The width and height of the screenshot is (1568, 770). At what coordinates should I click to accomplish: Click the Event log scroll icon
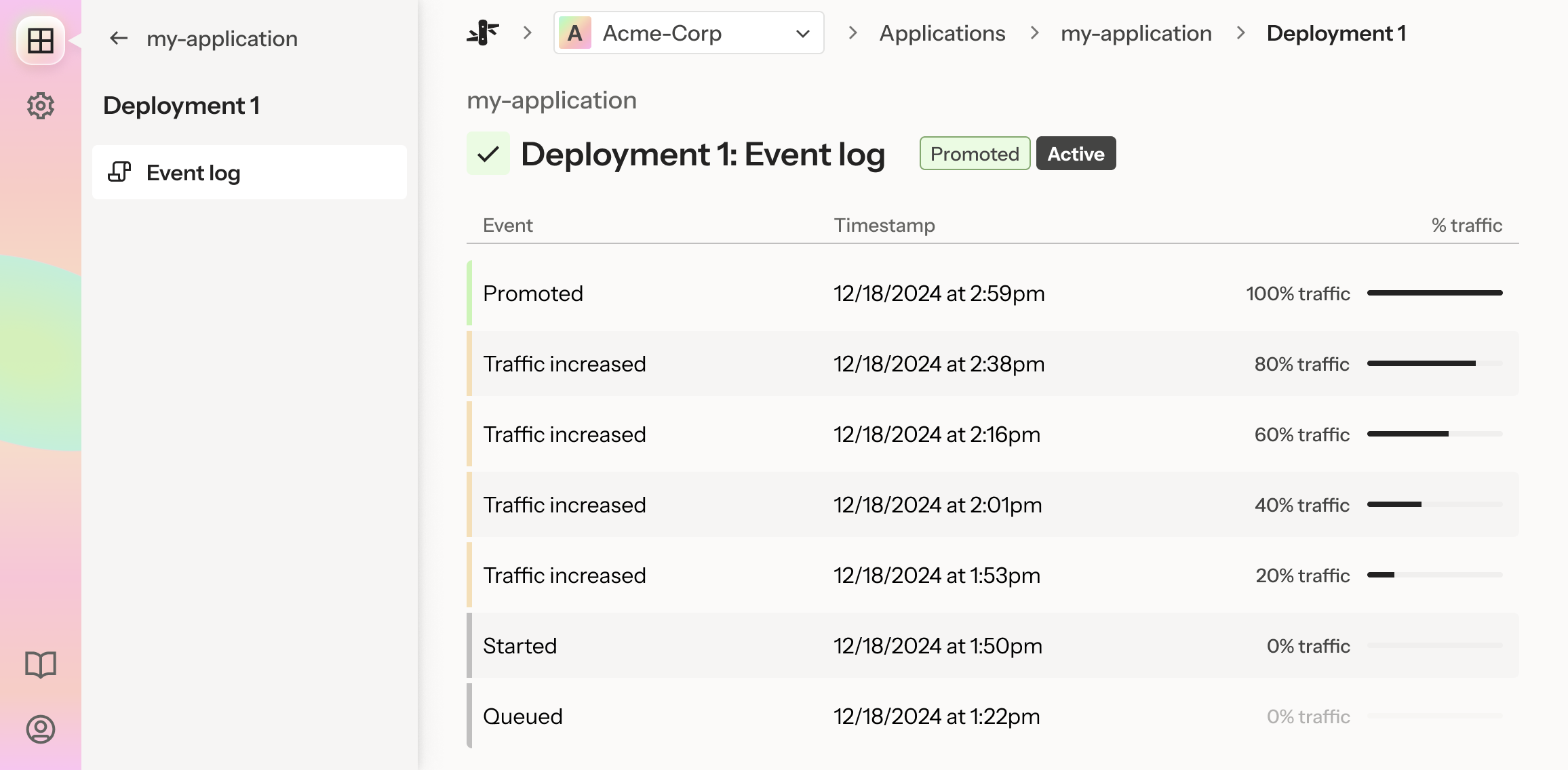(x=119, y=172)
